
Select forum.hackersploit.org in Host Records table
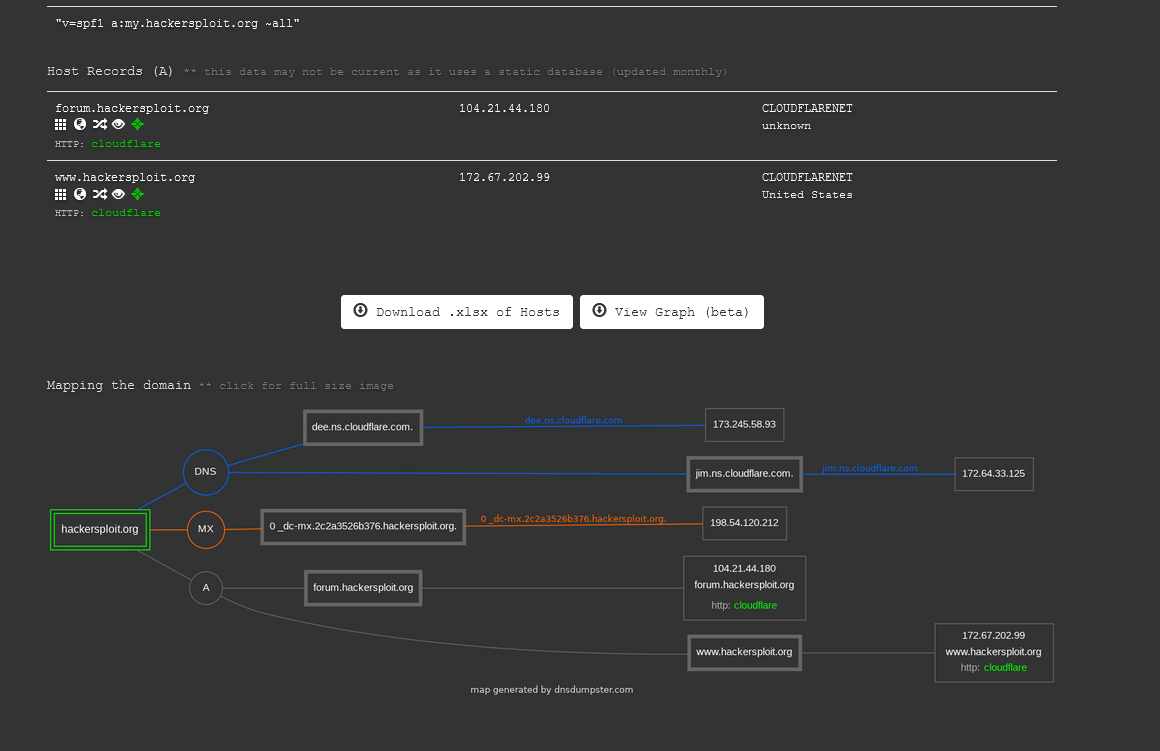pos(132,108)
